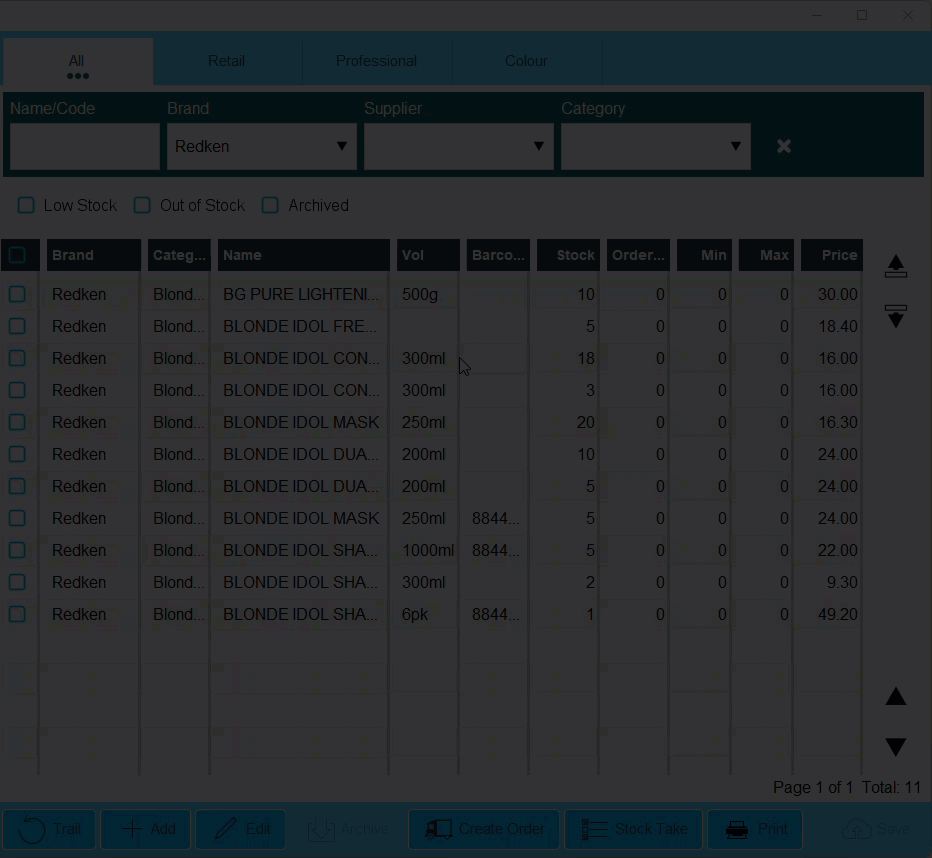Image resolution: width=932 pixels, height=858 pixels.
Task: Enable the Out of Stock filter
Action: click(x=142, y=206)
